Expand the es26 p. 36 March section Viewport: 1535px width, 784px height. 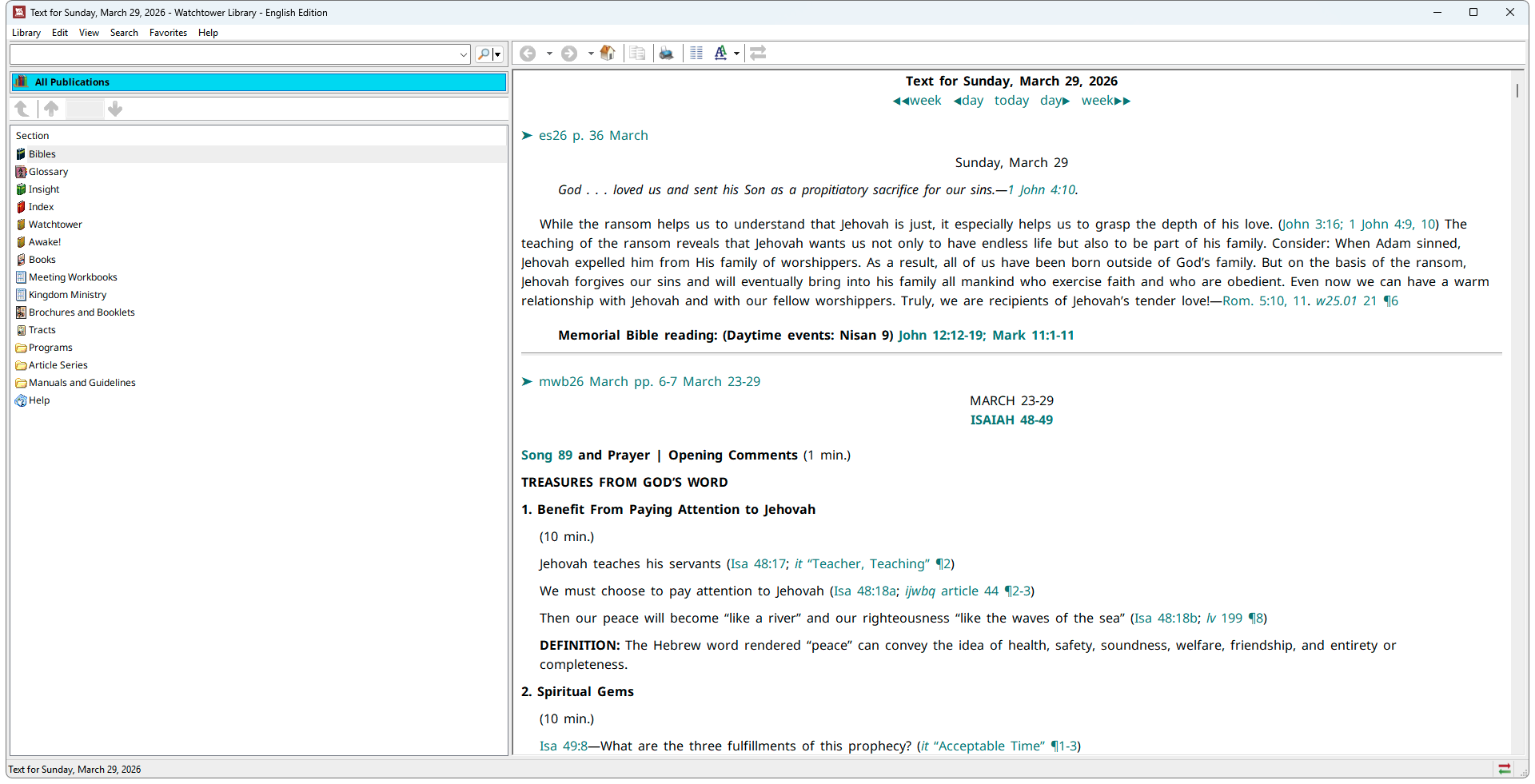click(527, 136)
